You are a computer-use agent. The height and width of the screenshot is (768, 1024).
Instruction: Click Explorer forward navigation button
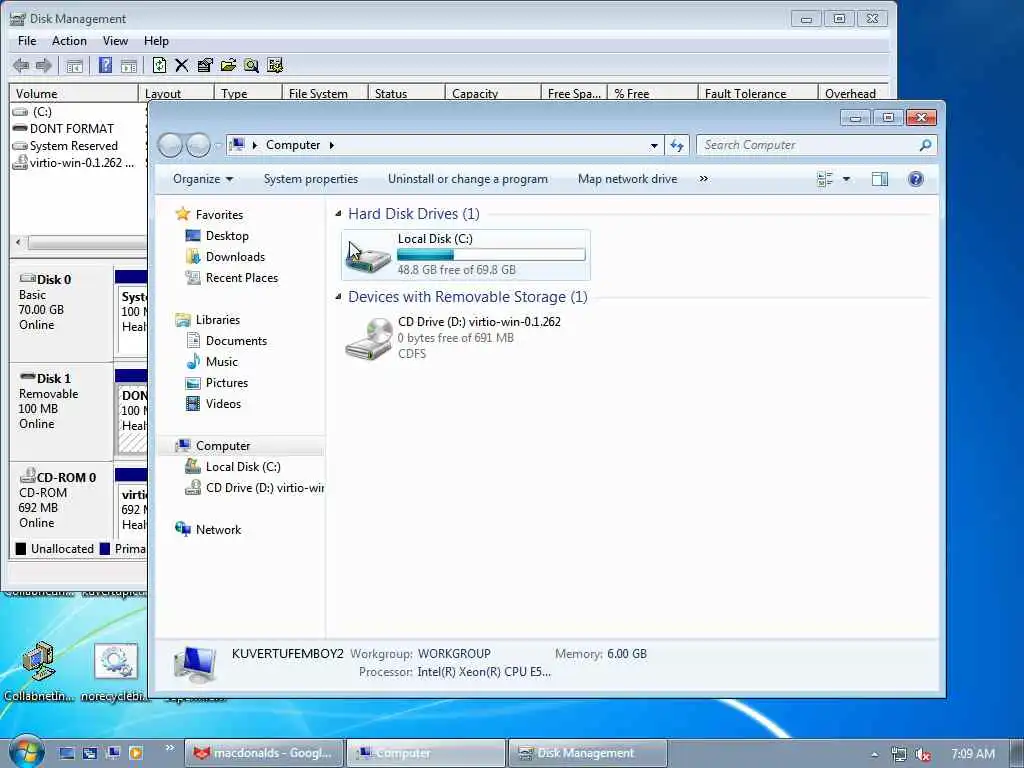click(x=198, y=145)
